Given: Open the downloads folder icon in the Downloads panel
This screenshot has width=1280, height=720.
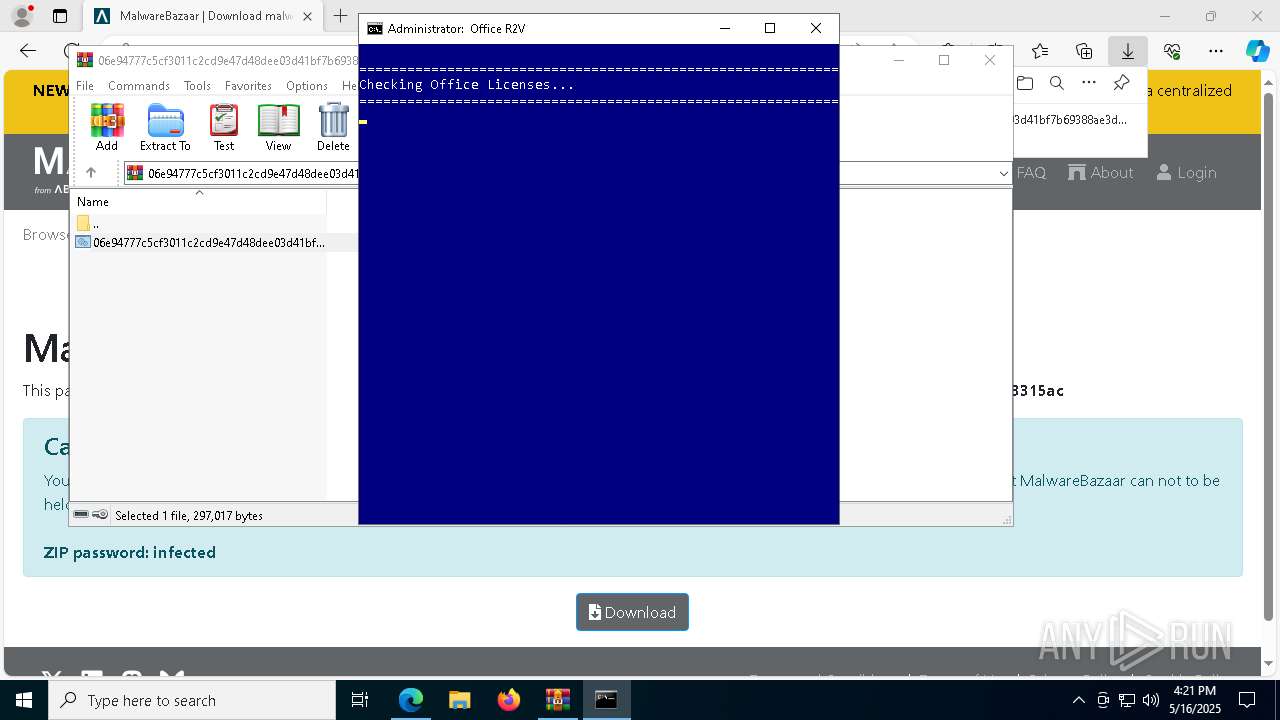Looking at the screenshot, I should [1025, 83].
